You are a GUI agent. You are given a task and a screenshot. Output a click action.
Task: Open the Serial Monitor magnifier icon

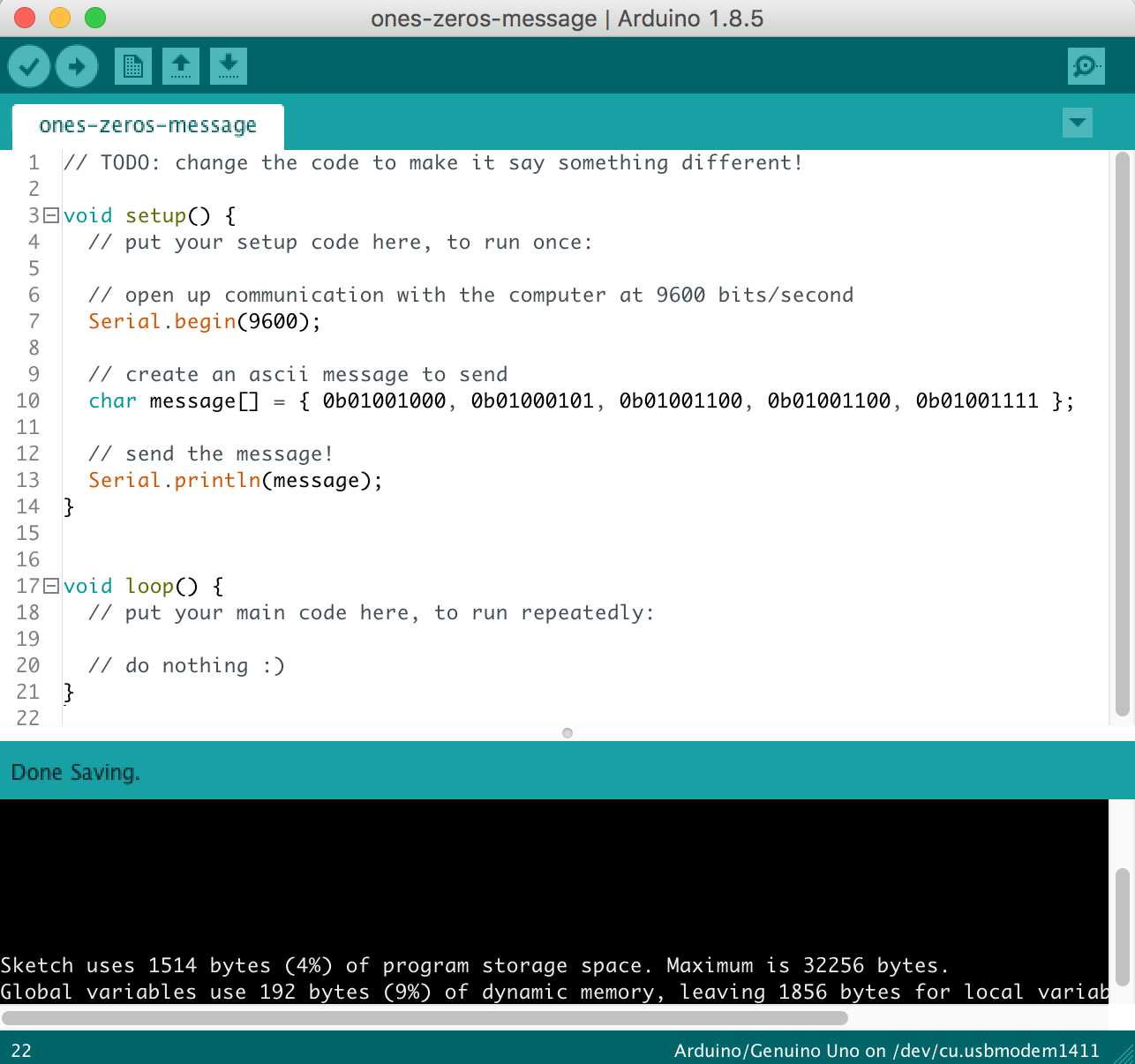(x=1086, y=66)
